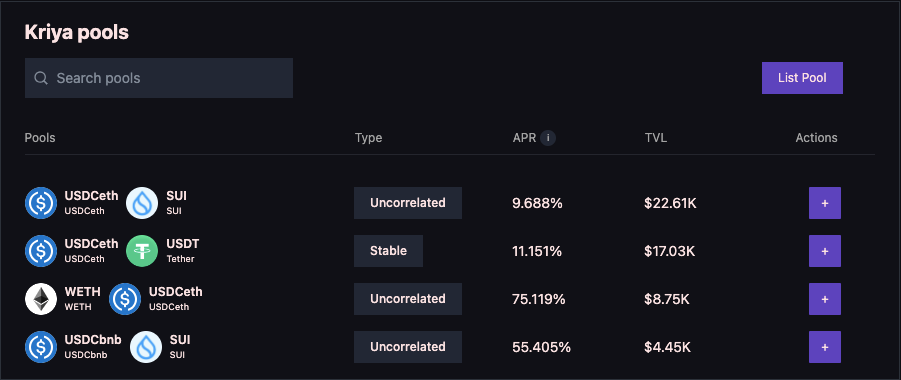
Task: Click the Type column header
Action: (x=368, y=138)
